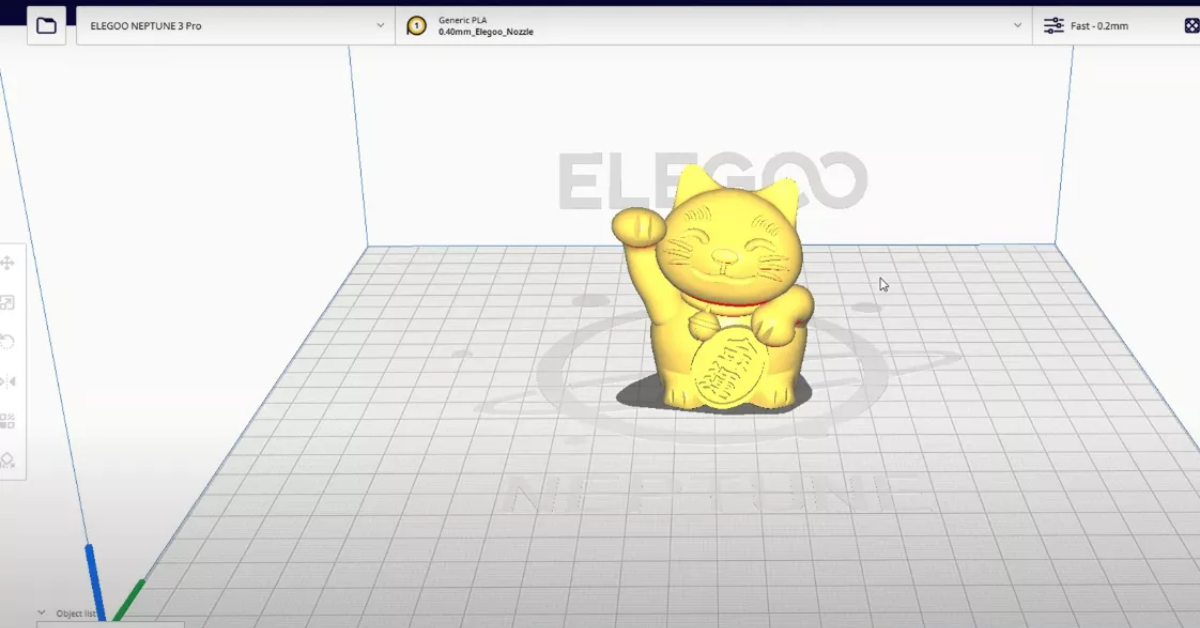Select the Scale tool

pyautogui.click(x=7, y=303)
